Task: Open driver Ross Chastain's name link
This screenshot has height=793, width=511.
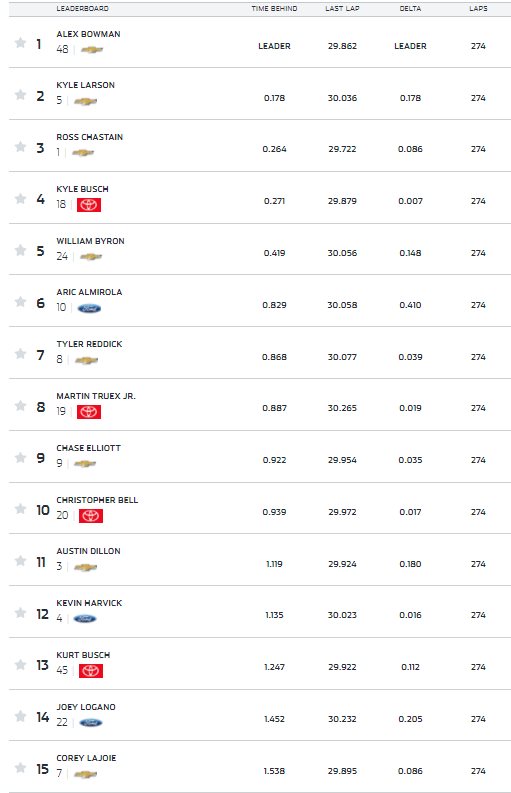Action: point(90,137)
